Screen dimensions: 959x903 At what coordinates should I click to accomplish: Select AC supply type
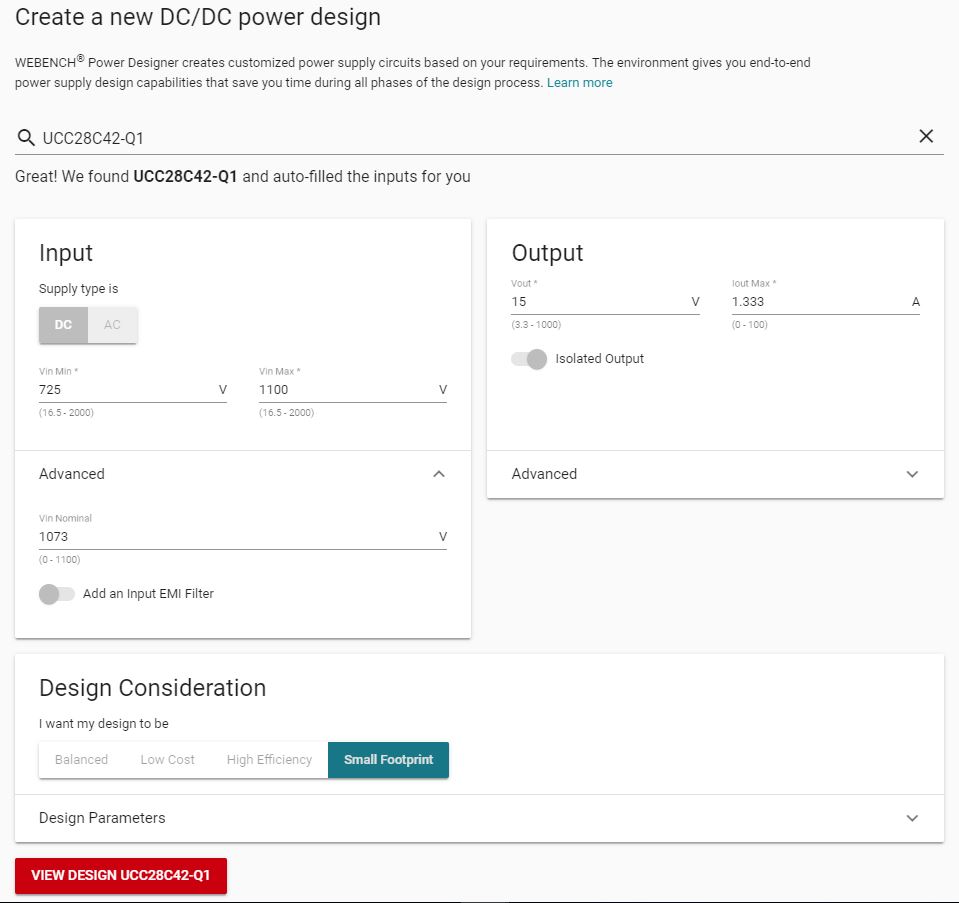point(113,325)
